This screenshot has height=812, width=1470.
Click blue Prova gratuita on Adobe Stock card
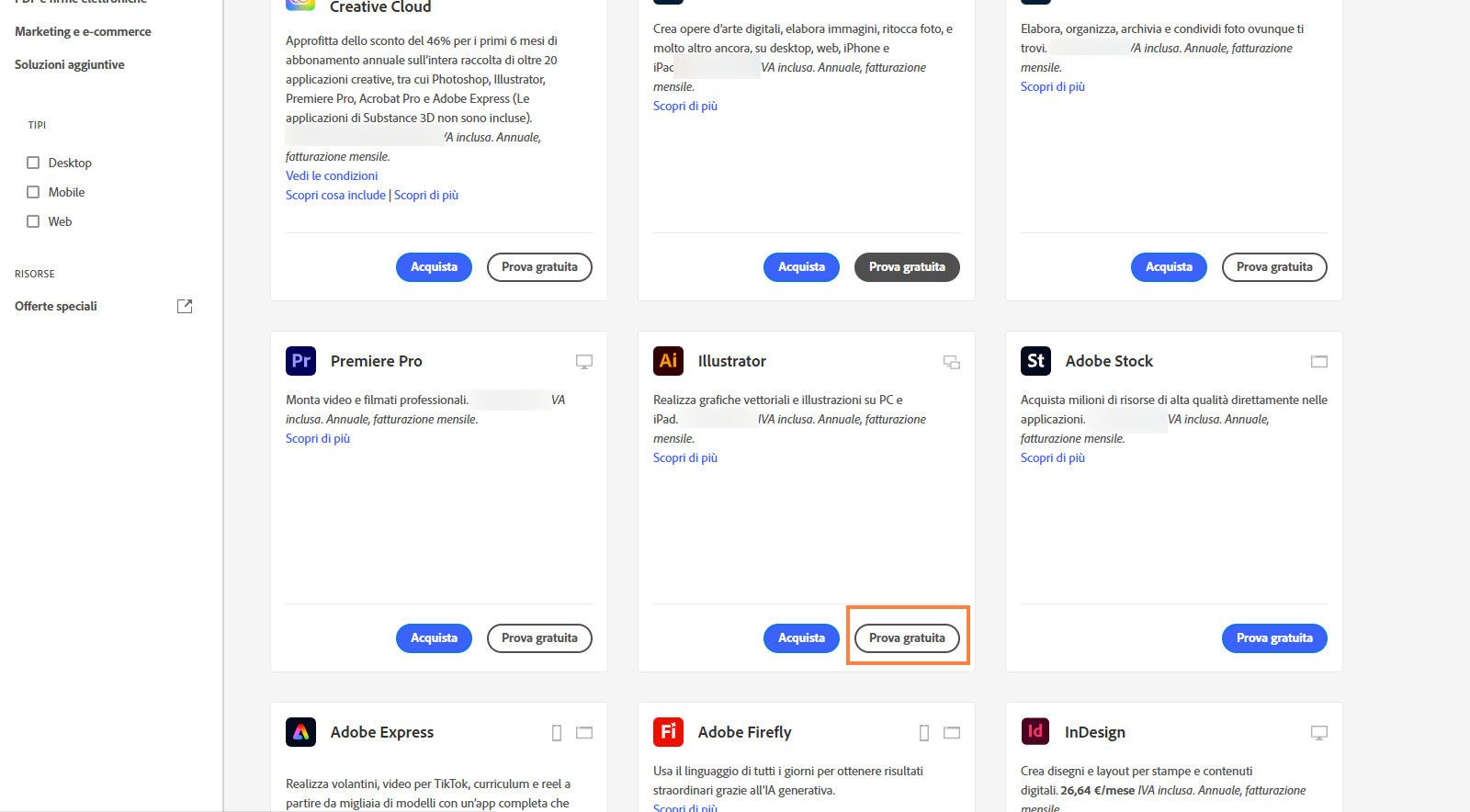(x=1274, y=638)
